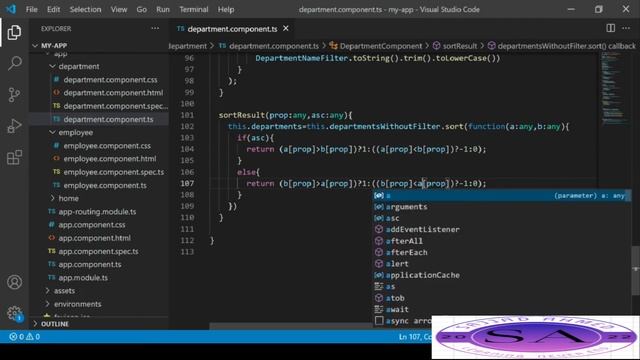Click errors and warnings status bar indicator
Image resolution: width=640 pixels, height=360 pixels.
(24, 337)
